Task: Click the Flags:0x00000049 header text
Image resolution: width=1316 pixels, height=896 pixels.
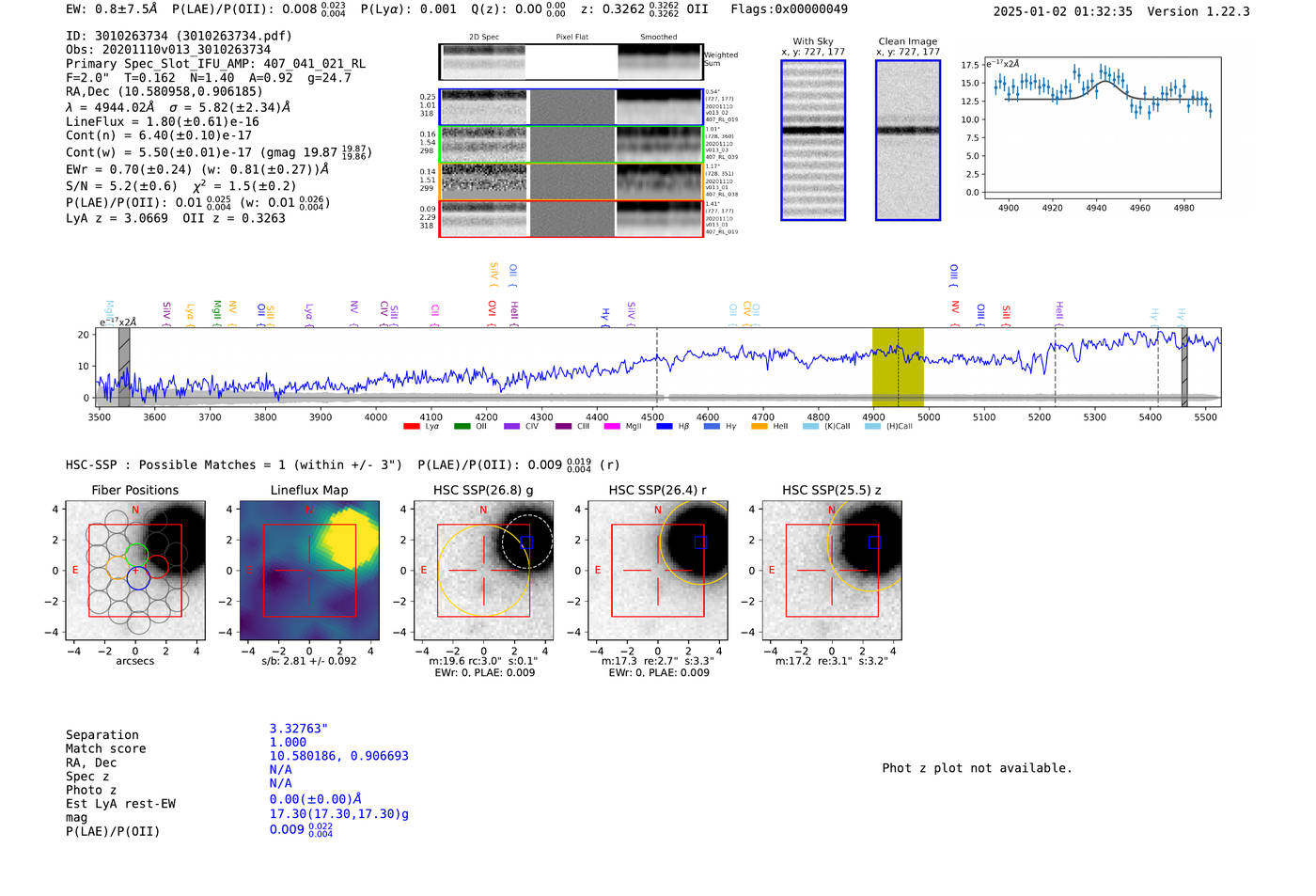Action: [789, 8]
